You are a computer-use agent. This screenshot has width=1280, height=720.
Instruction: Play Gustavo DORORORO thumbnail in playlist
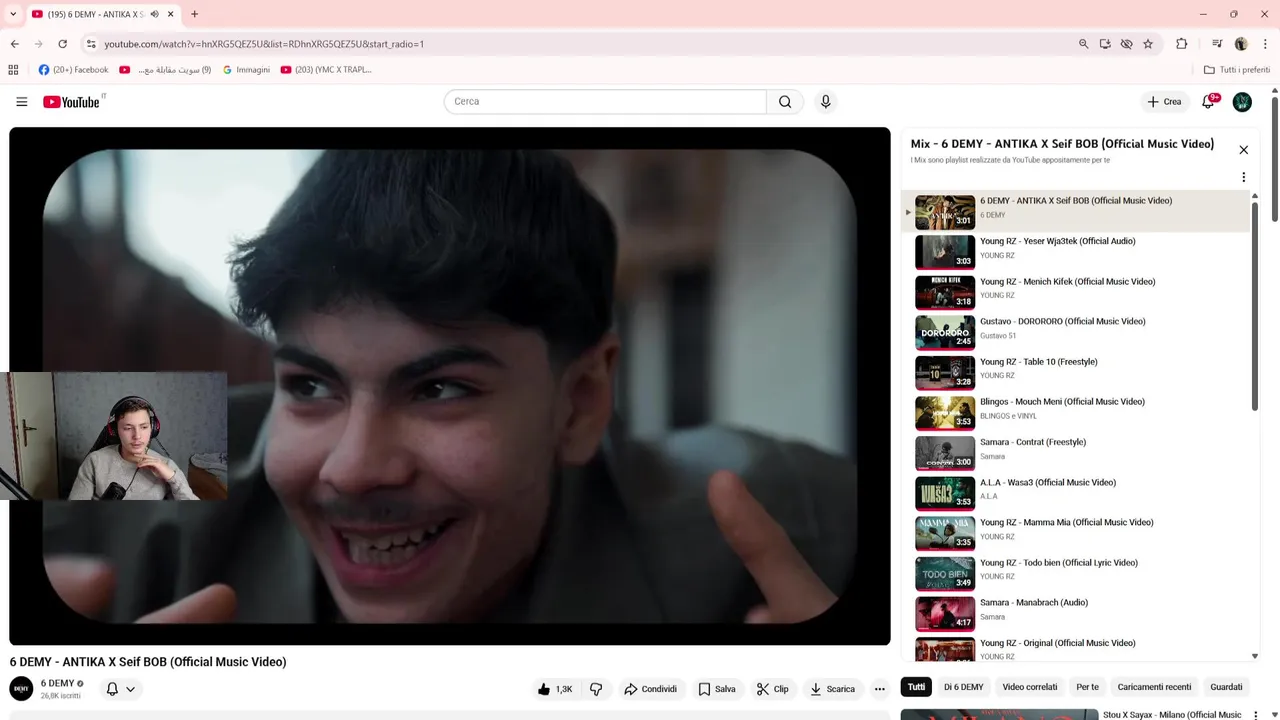pos(945,332)
